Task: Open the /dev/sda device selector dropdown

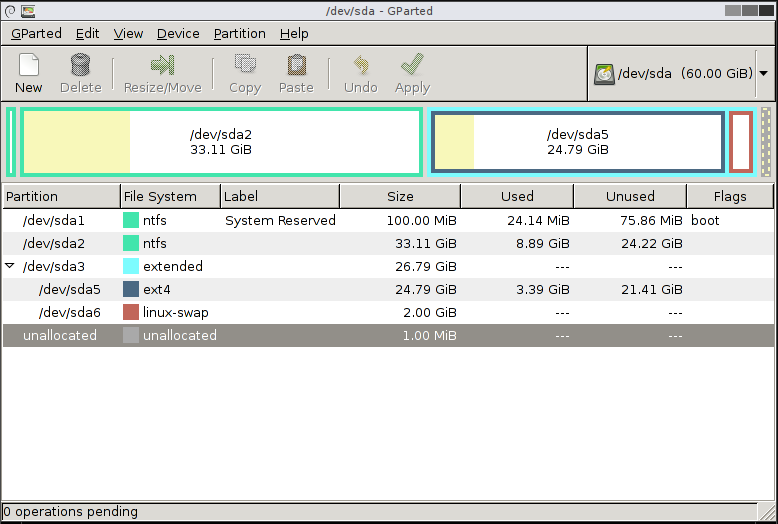Action: pos(763,74)
